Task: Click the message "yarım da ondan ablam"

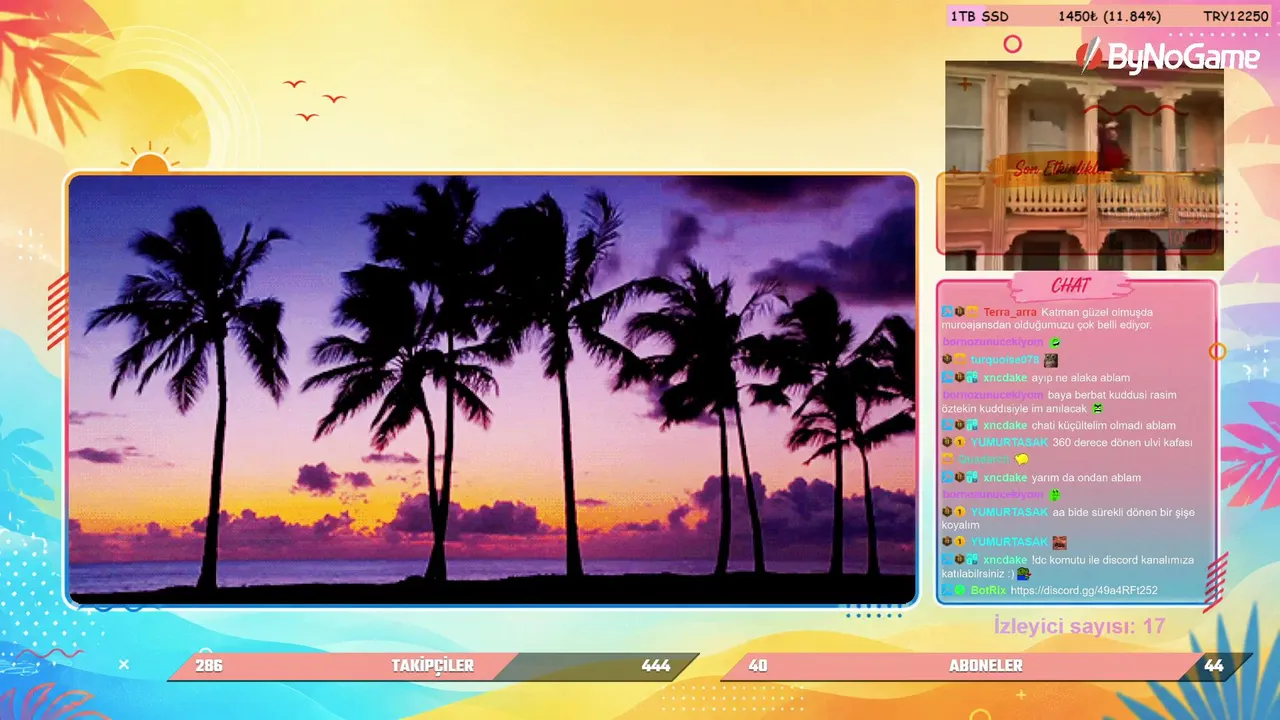Action: (1086, 478)
